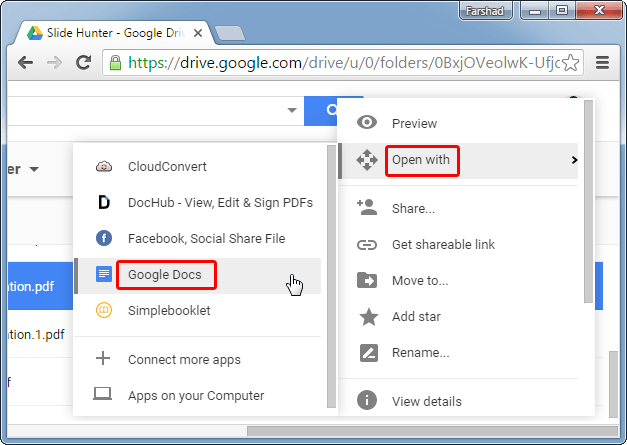This screenshot has width=627, height=445.
Task: Click the View details info icon
Action: click(367, 401)
